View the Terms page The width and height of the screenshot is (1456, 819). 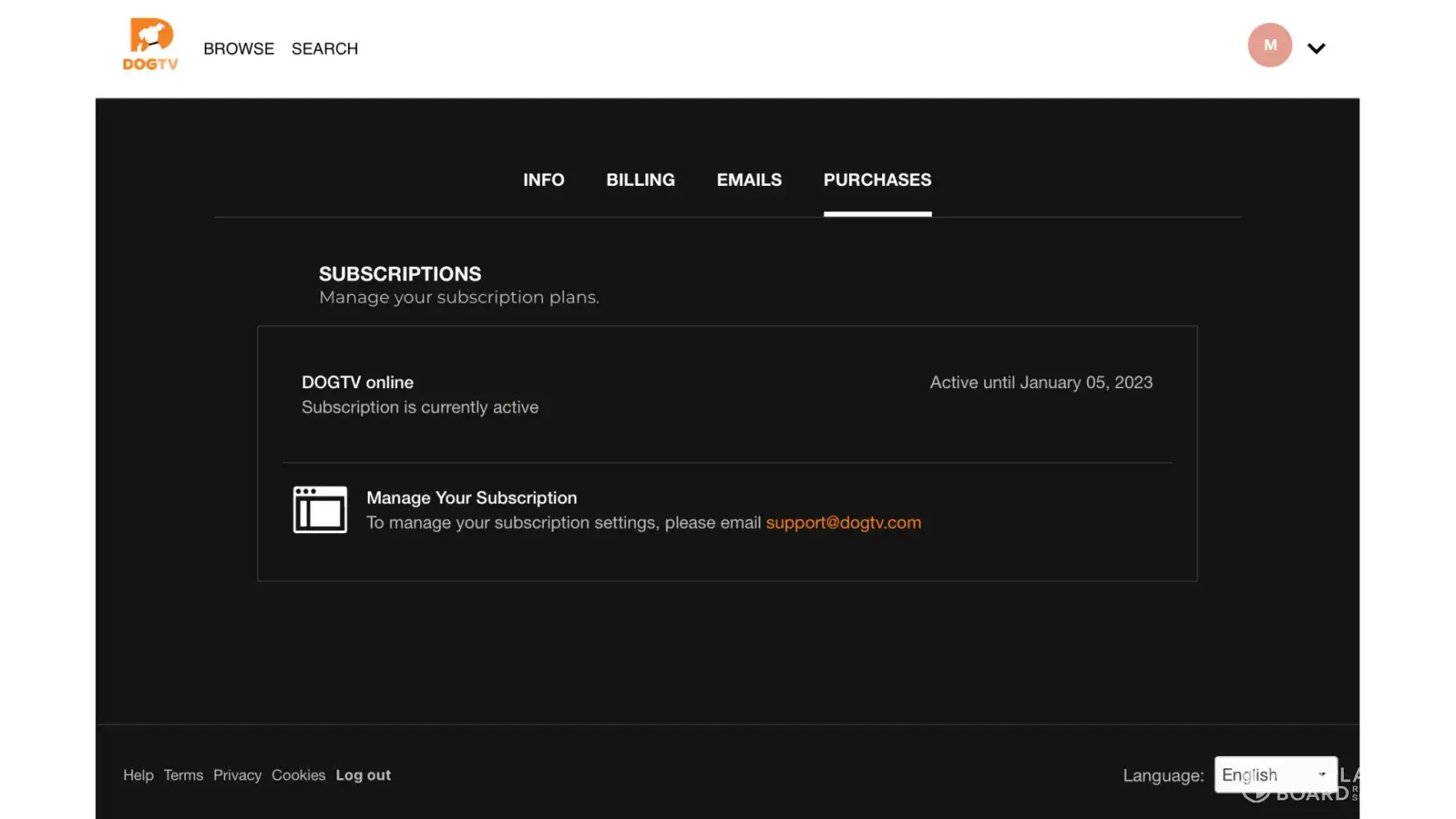183,775
